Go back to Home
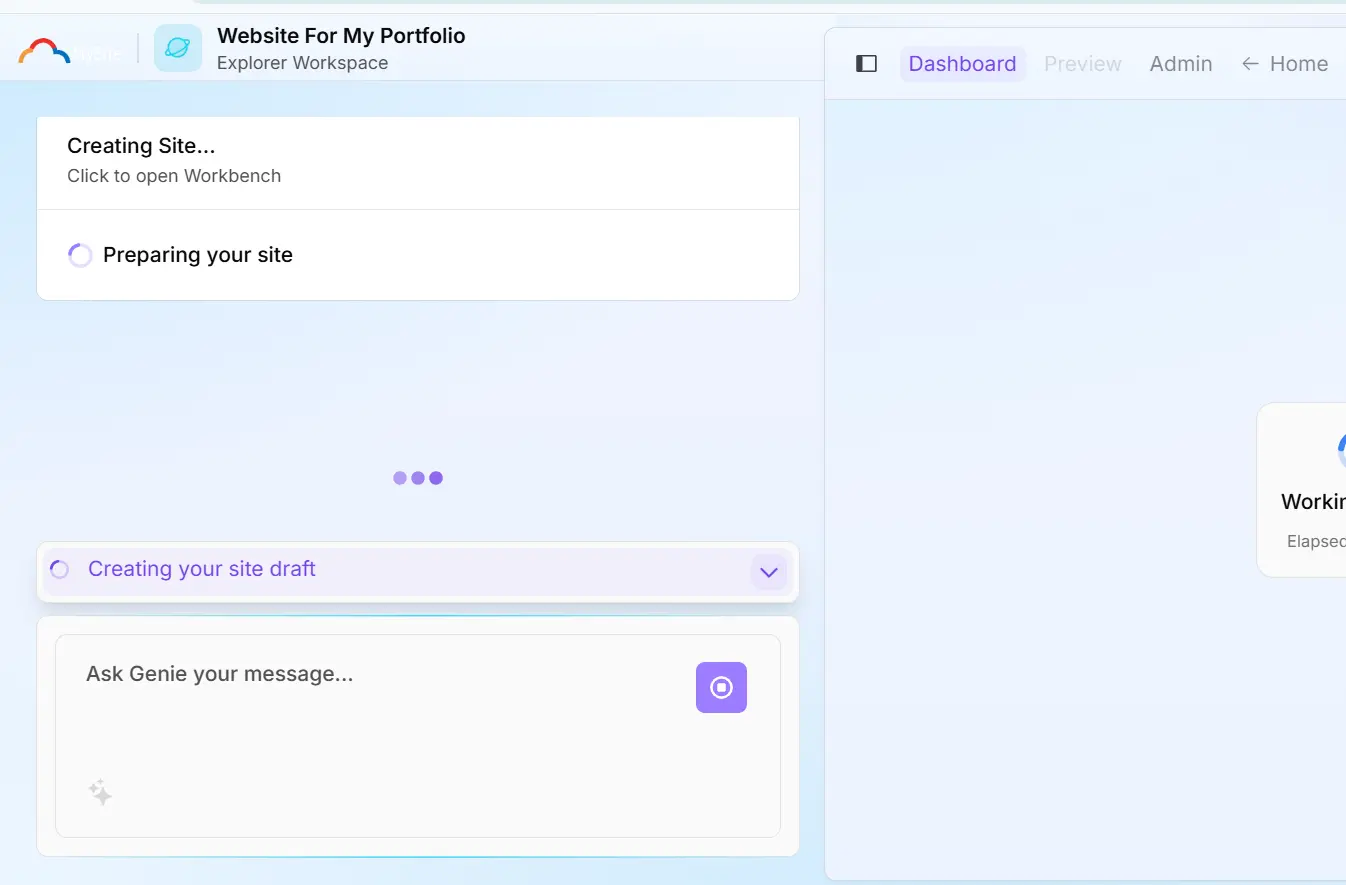 point(1298,64)
